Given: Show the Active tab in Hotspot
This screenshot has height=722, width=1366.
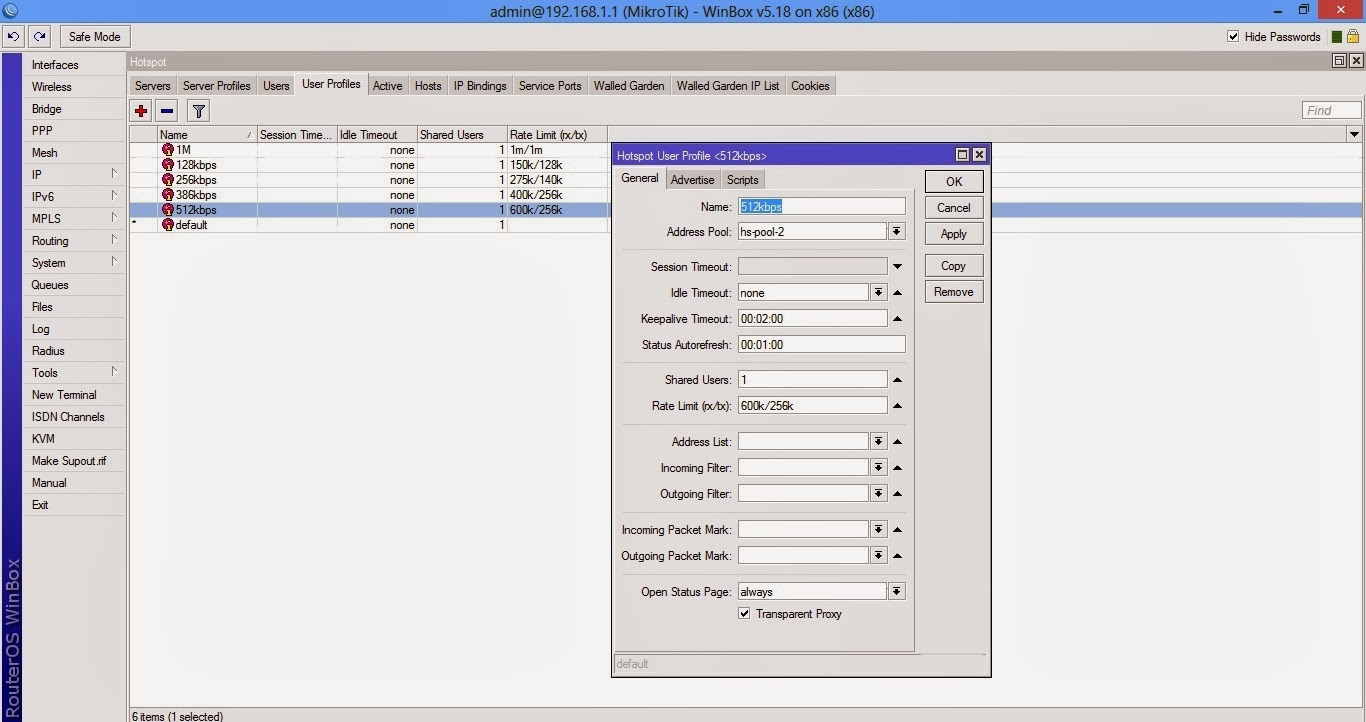Looking at the screenshot, I should [x=387, y=86].
